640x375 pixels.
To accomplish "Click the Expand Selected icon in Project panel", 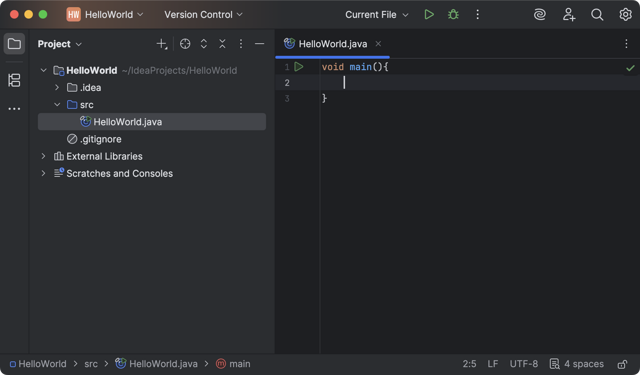I will click(x=204, y=44).
